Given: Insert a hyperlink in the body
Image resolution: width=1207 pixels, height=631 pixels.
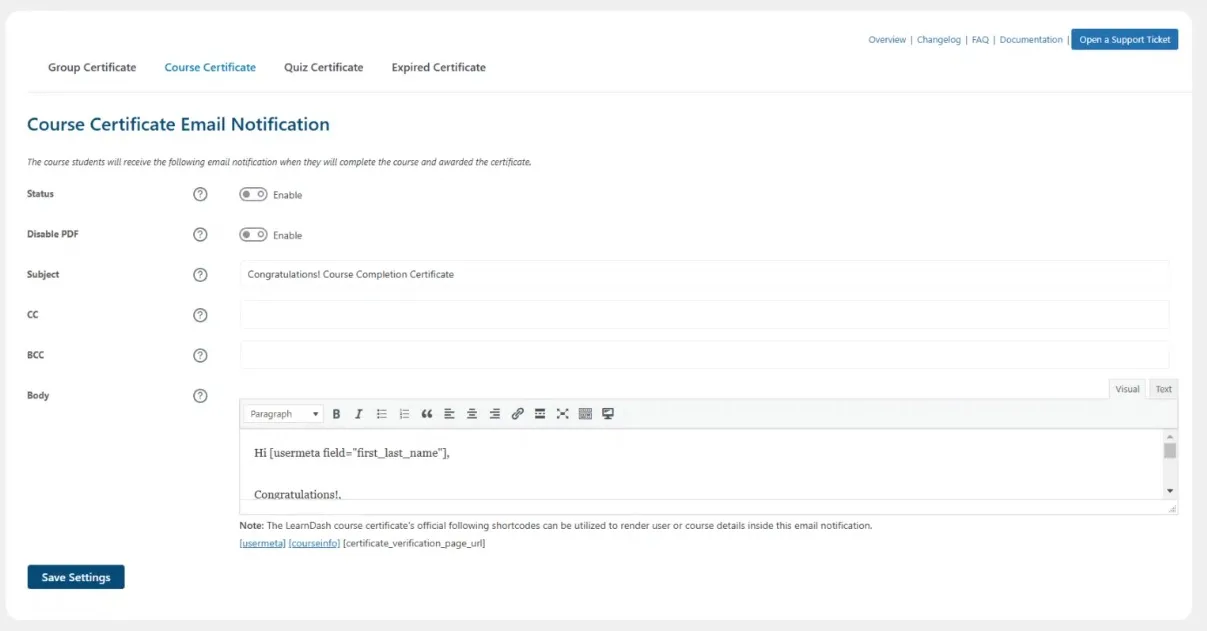Looking at the screenshot, I should pyautogui.click(x=517, y=413).
